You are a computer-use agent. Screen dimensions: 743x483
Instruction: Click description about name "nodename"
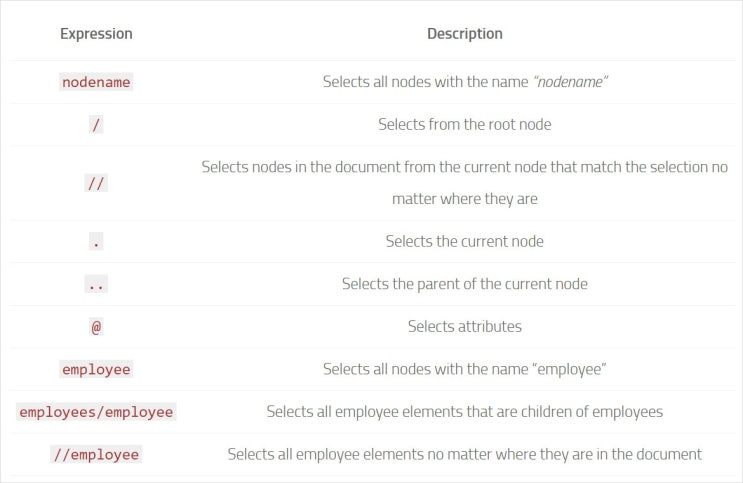click(464, 83)
